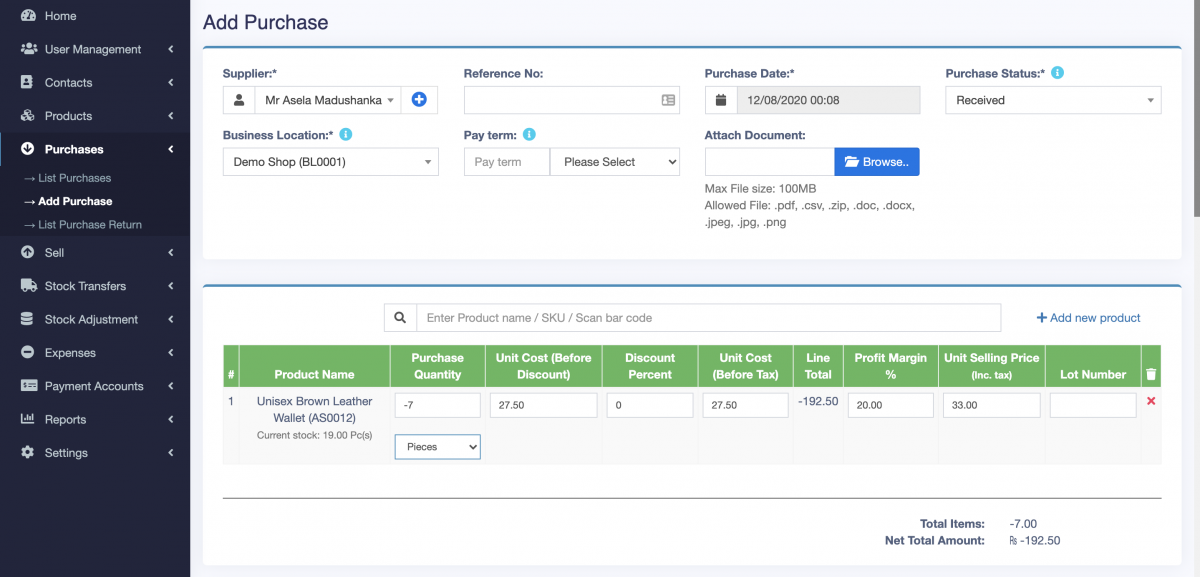Image resolution: width=1200 pixels, height=577 pixels.
Task: Click the Contacts address book icon
Action: point(27,83)
